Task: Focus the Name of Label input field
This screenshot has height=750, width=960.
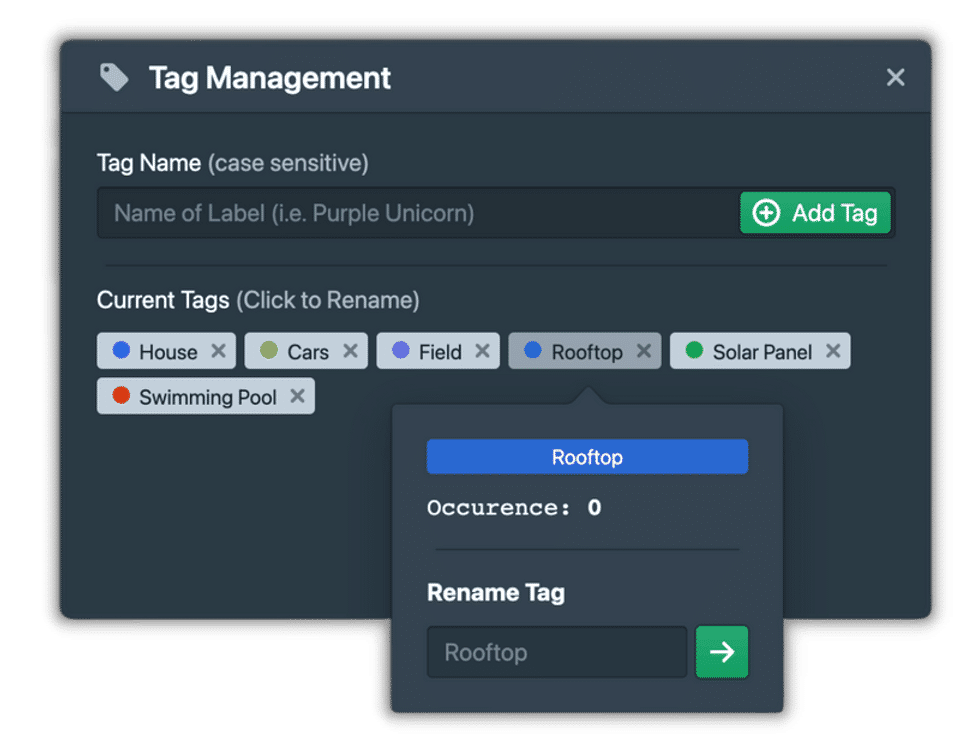Action: tap(418, 212)
